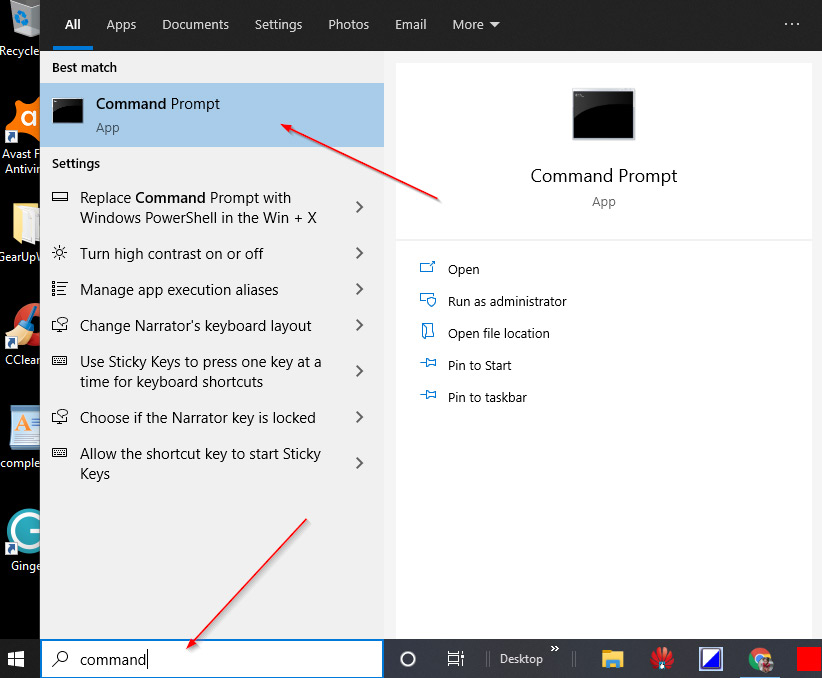Switch to the Apps search tab
The image size is (822, 678).
[121, 25]
